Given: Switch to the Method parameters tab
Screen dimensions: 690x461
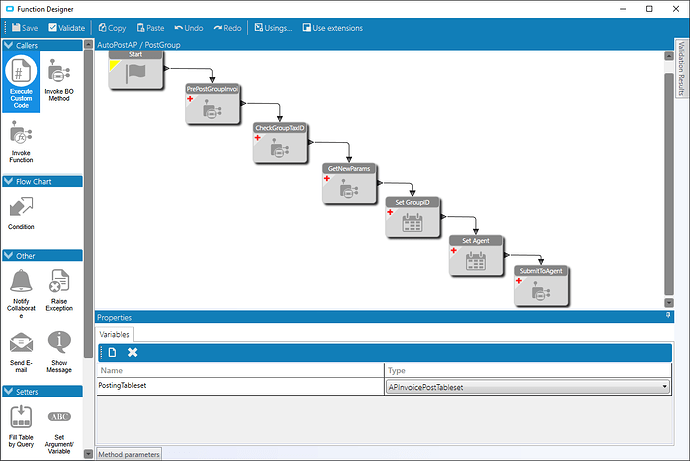Looking at the screenshot, I should (x=128, y=454).
